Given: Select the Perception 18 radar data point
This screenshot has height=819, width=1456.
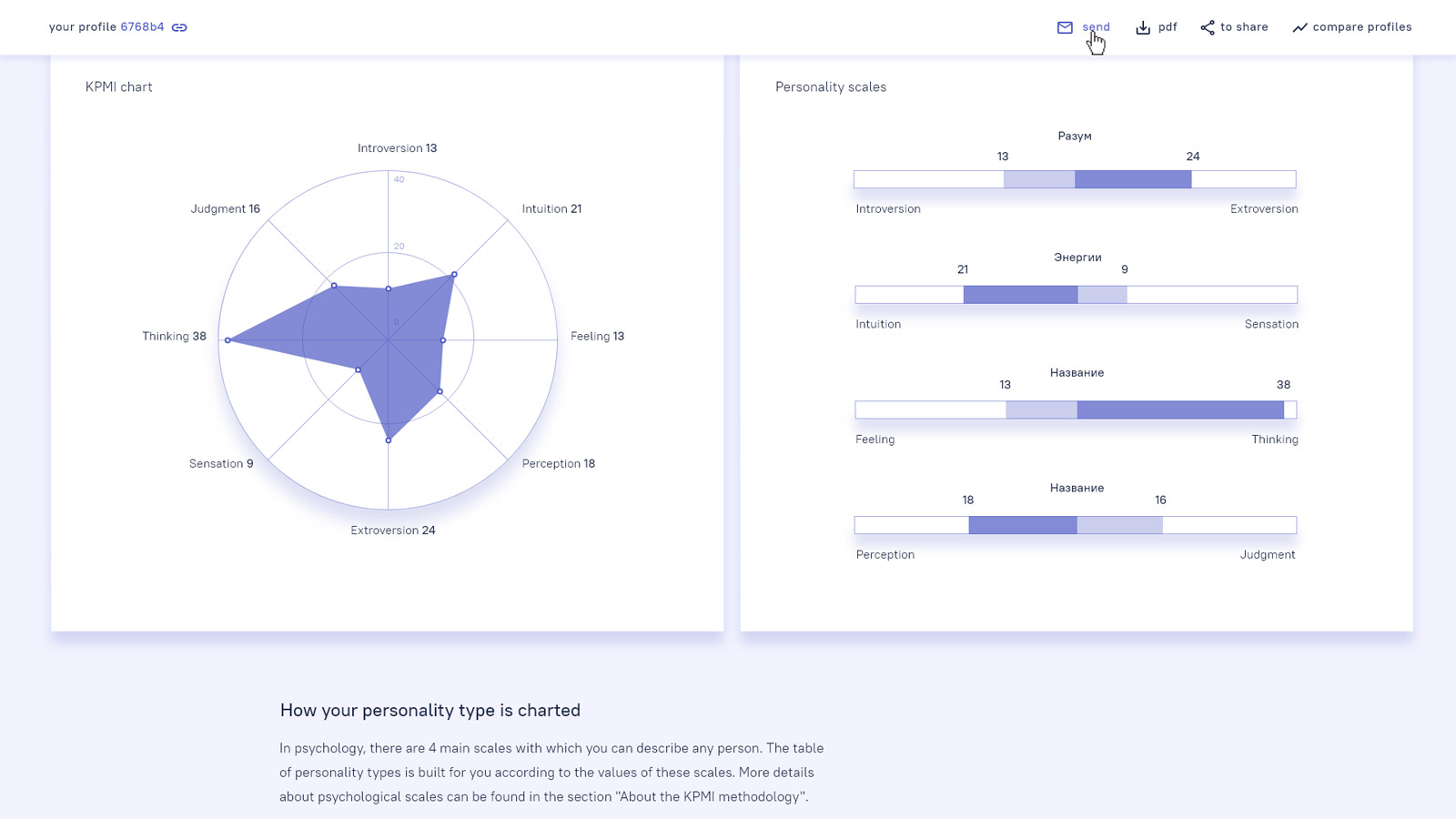Looking at the screenshot, I should pyautogui.click(x=440, y=392).
